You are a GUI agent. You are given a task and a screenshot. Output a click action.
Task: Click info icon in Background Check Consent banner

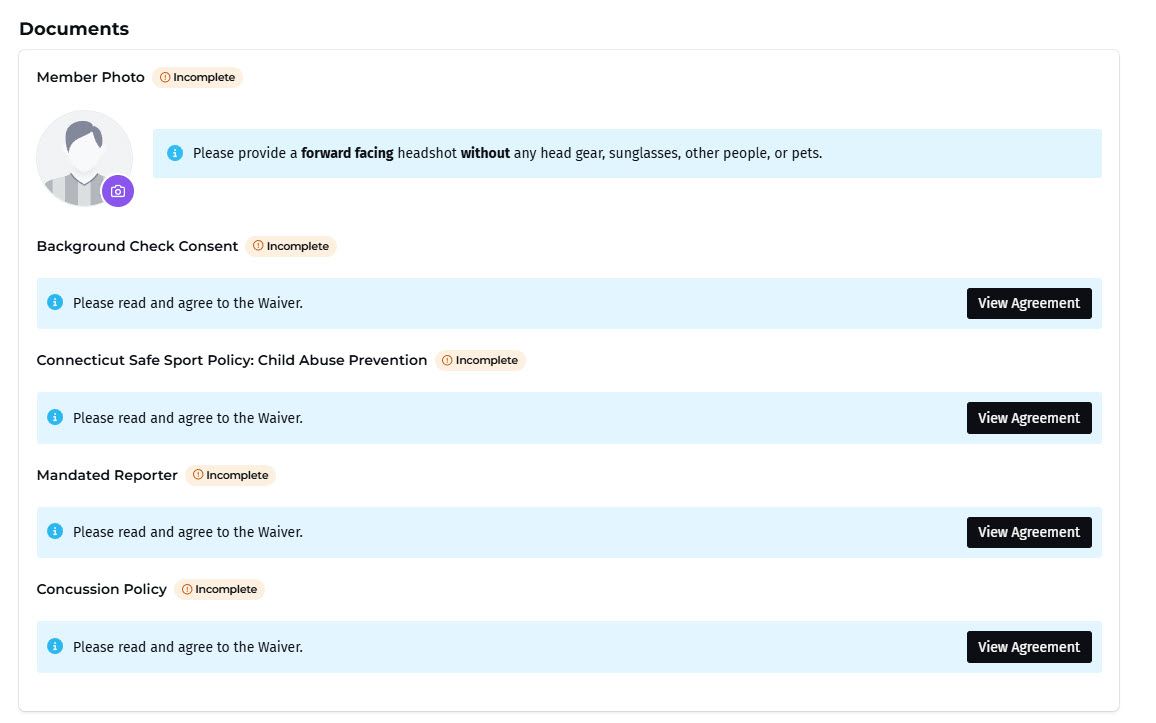click(x=55, y=302)
